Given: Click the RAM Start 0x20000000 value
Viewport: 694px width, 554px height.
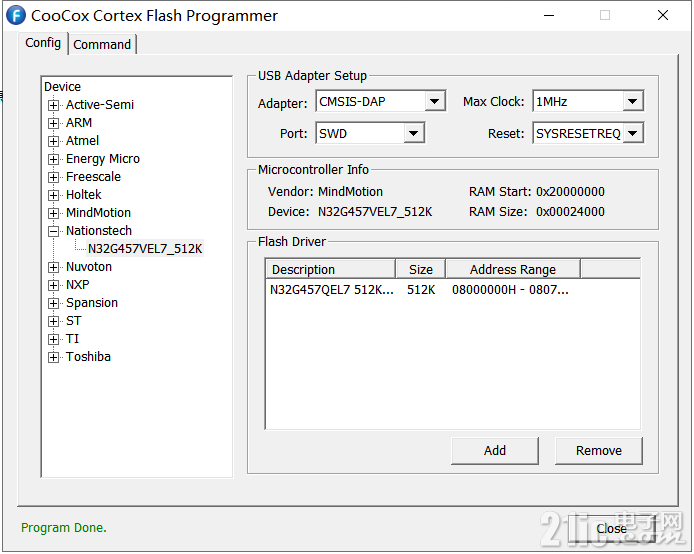Looking at the screenshot, I should click(570, 192).
